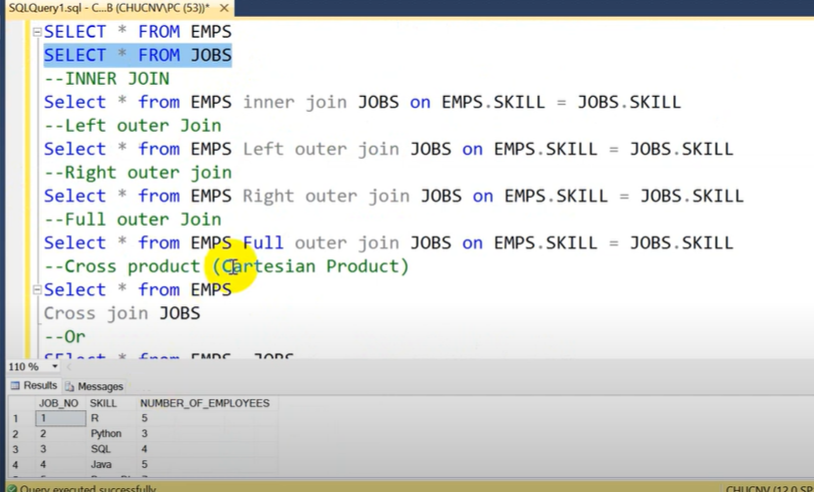
Task: Click the Messages tab page icon
Action: pyautogui.click(x=70, y=386)
